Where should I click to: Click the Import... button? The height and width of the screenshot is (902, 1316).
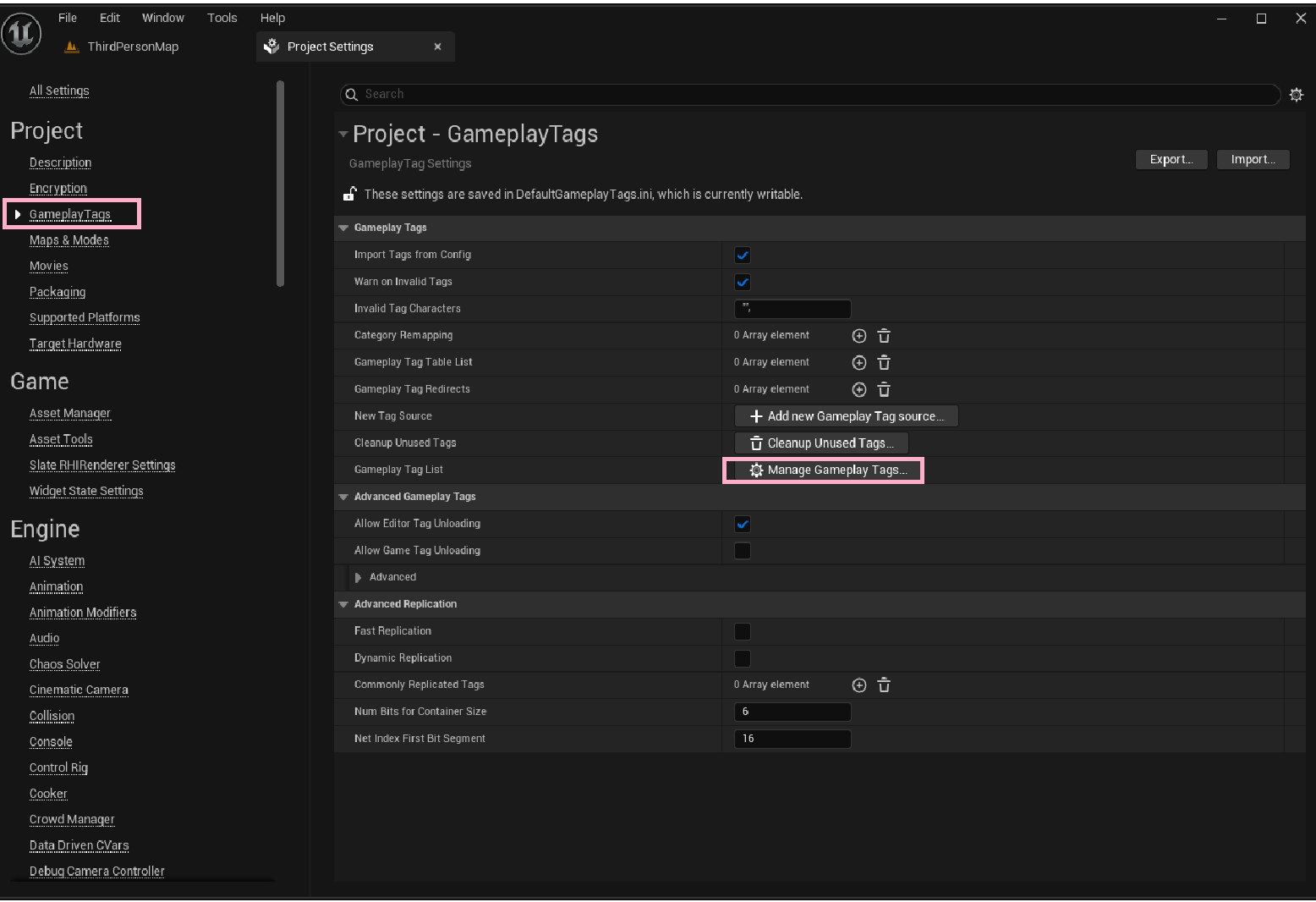[1253, 159]
